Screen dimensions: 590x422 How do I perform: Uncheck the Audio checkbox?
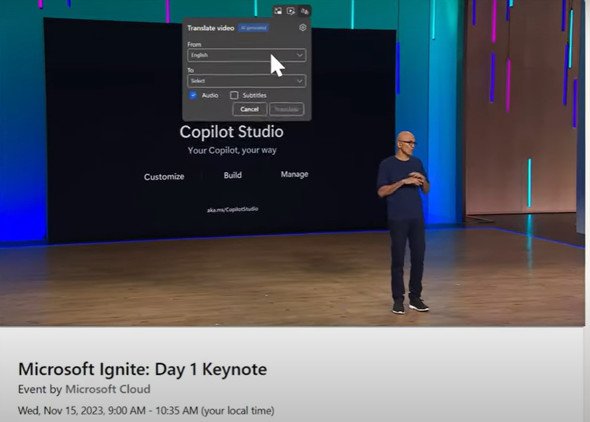point(193,95)
